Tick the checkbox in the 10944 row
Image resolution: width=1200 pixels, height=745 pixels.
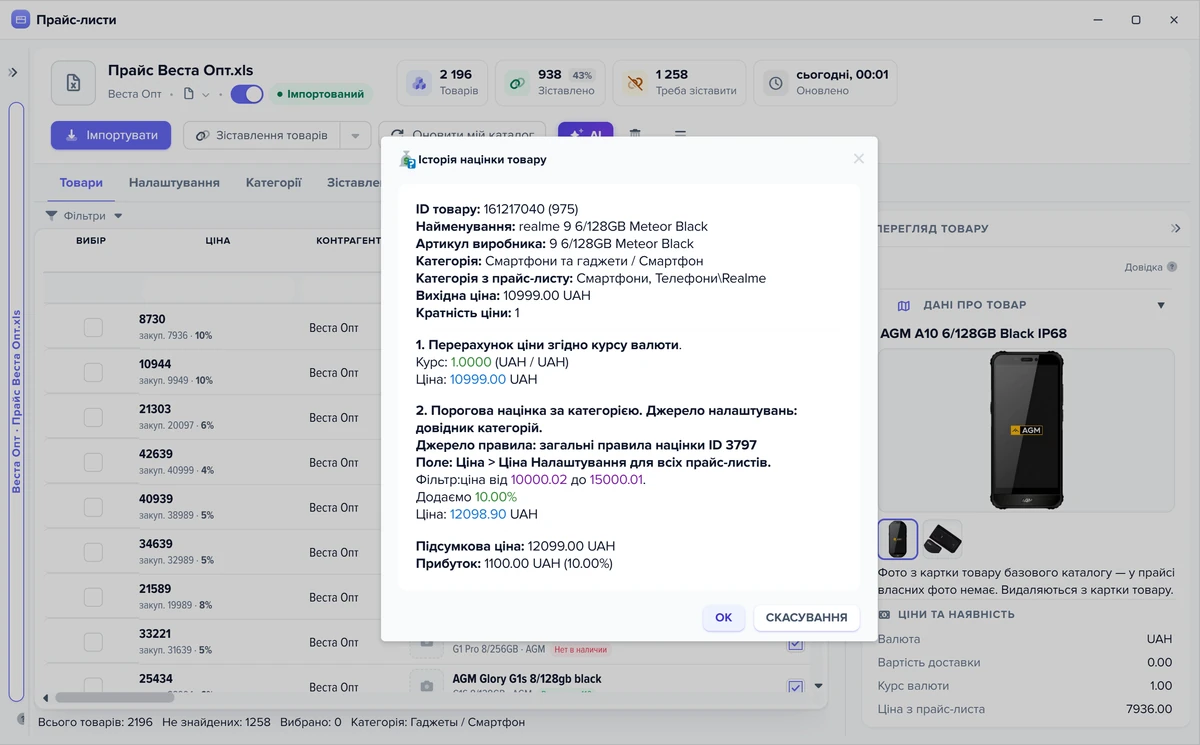point(93,372)
